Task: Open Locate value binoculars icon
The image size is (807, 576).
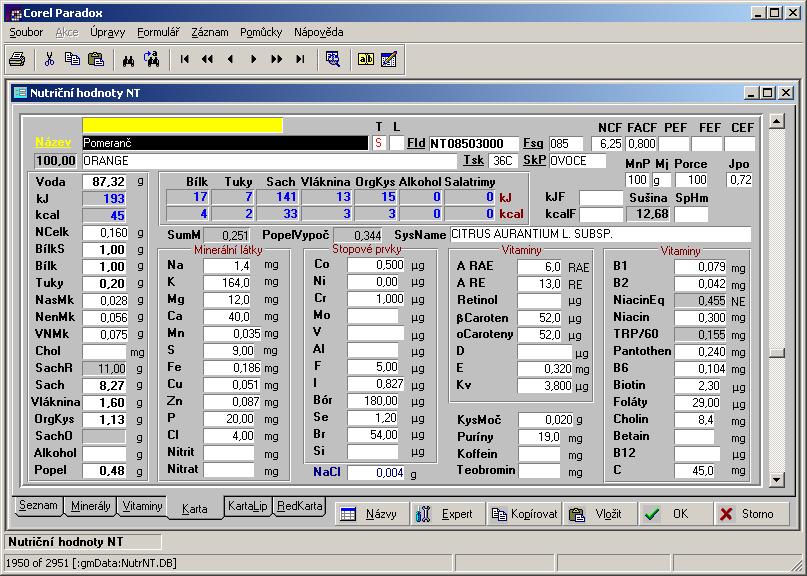Action: (x=128, y=59)
